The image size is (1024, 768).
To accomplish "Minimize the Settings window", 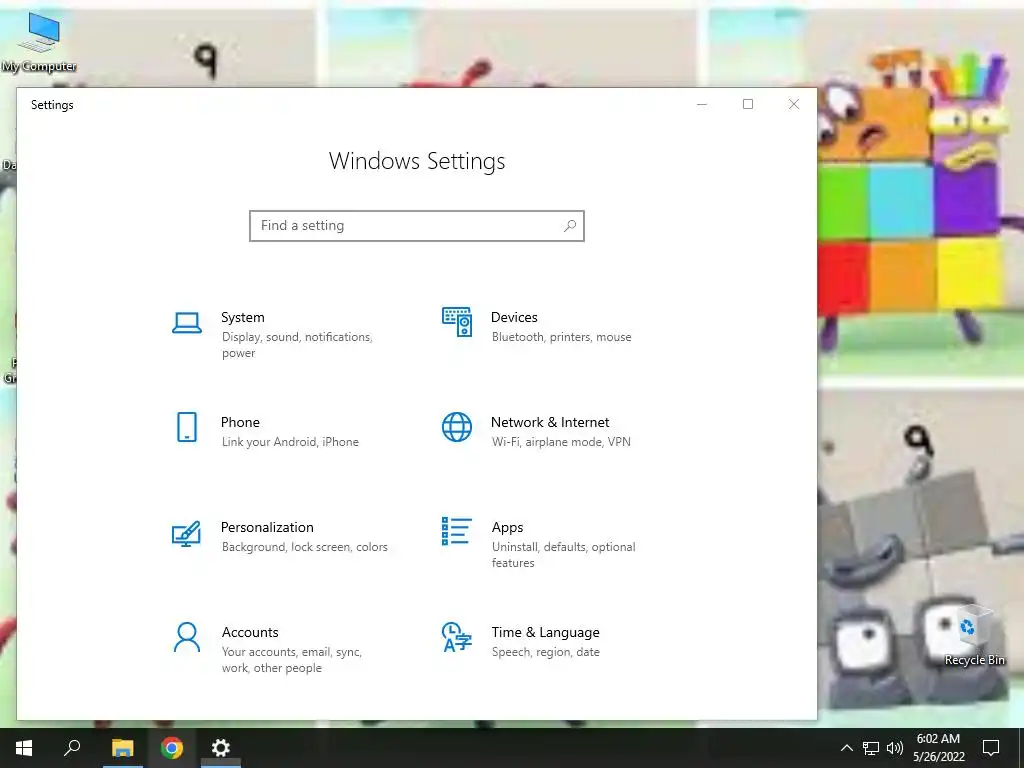I will tap(702, 104).
